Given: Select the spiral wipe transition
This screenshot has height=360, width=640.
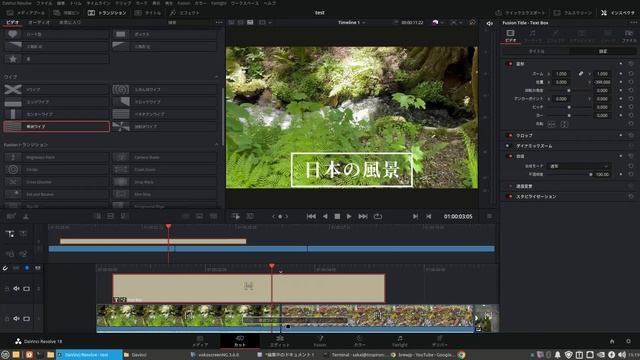Looking at the screenshot, I should coord(164,89).
